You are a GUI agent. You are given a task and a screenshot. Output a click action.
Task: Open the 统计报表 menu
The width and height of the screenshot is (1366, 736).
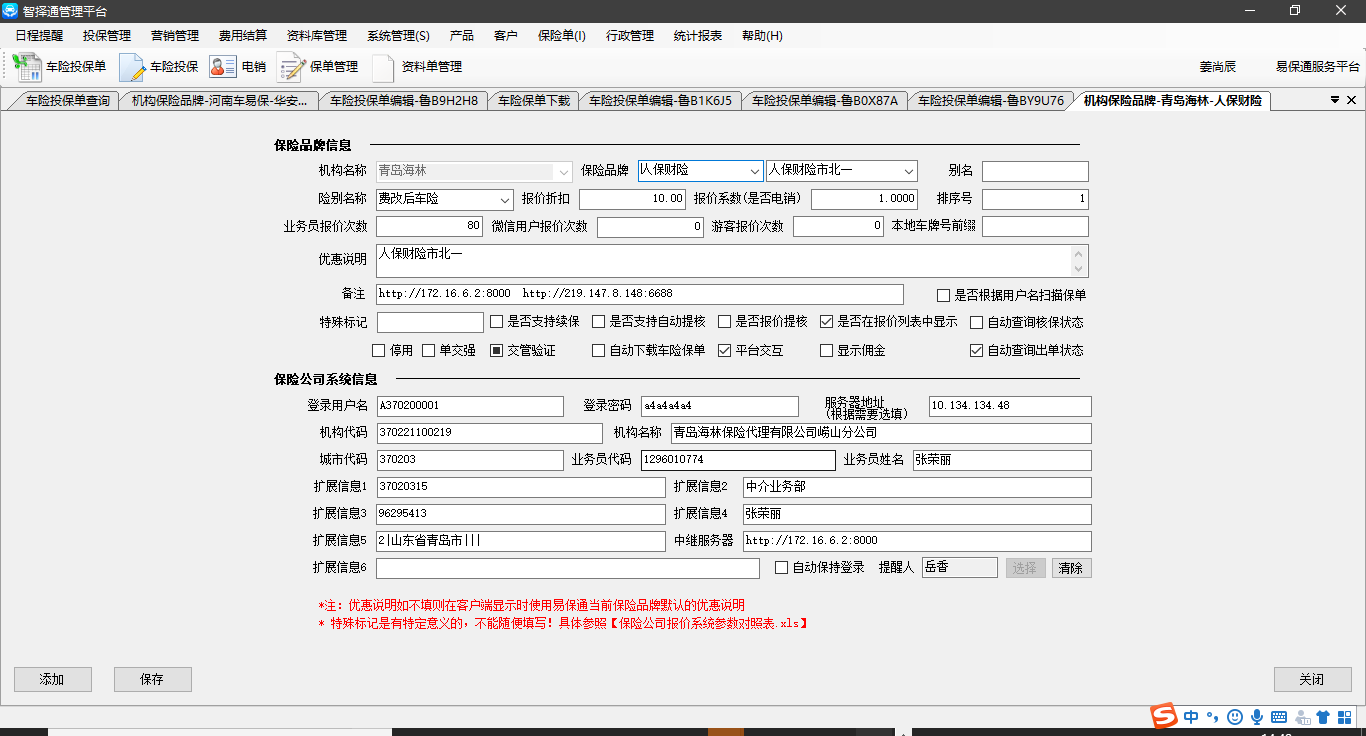[x=698, y=35]
